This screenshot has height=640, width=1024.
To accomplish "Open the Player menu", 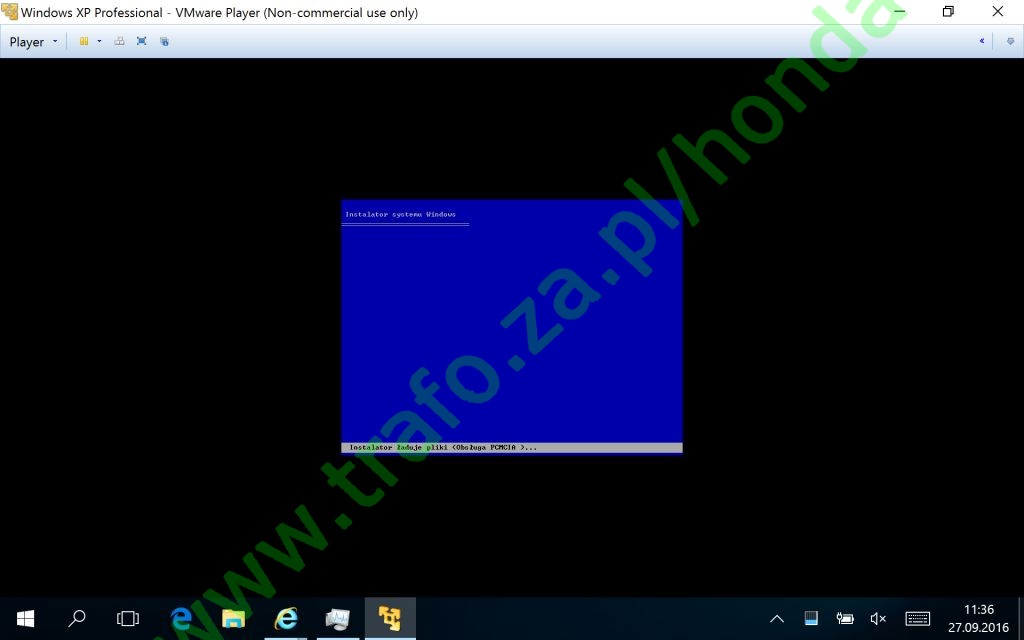I will (33, 42).
